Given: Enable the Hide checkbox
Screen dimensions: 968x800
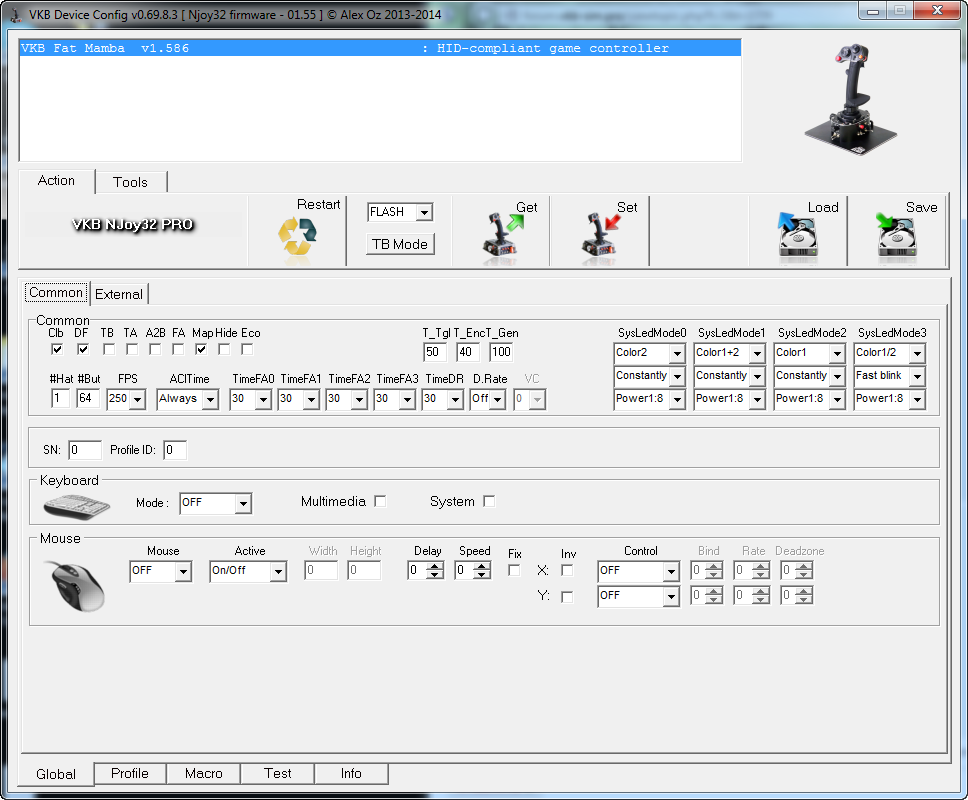Looking at the screenshot, I should (x=224, y=349).
